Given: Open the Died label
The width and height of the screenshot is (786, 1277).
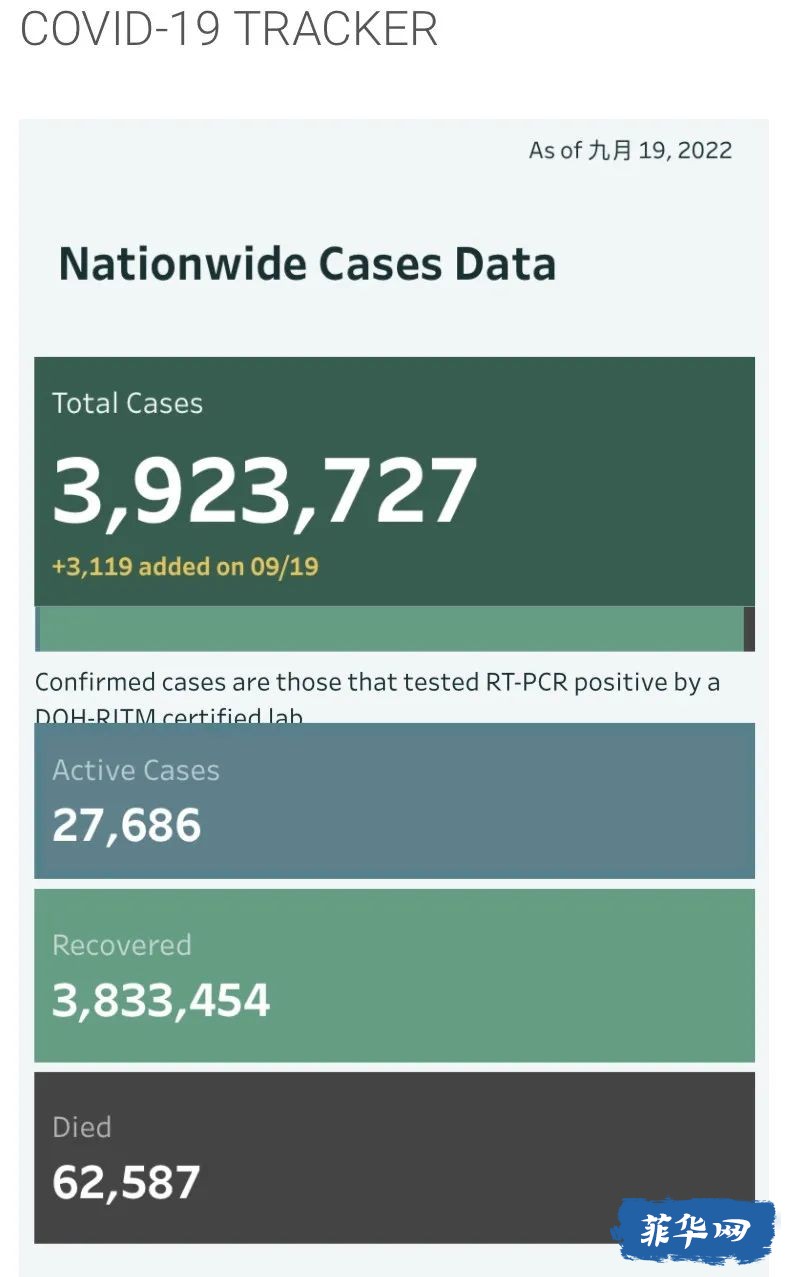Looking at the screenshot, I should coord(81,1127).
